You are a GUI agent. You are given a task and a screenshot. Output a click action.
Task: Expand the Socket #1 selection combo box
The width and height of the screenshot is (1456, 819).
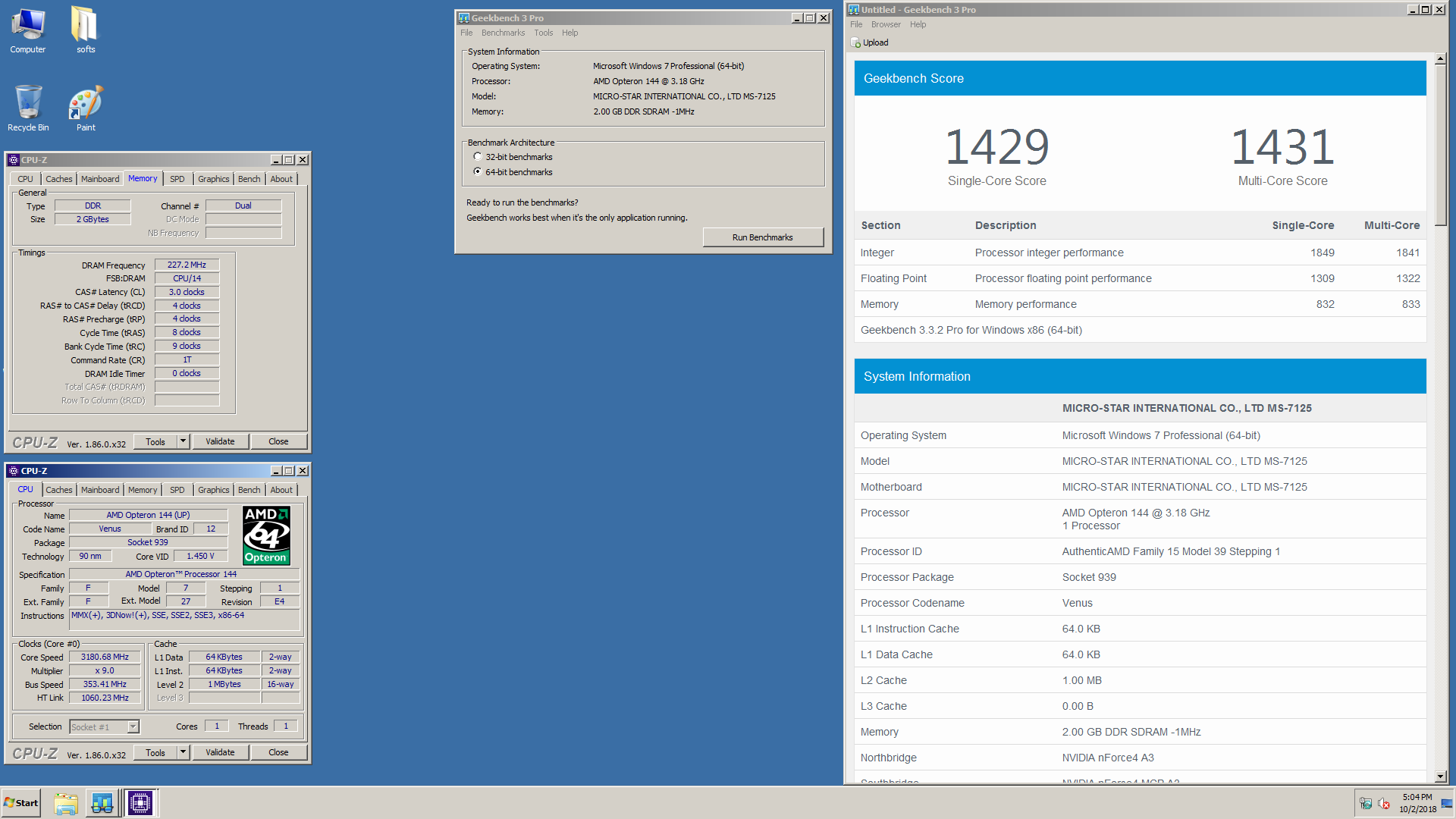104,726
